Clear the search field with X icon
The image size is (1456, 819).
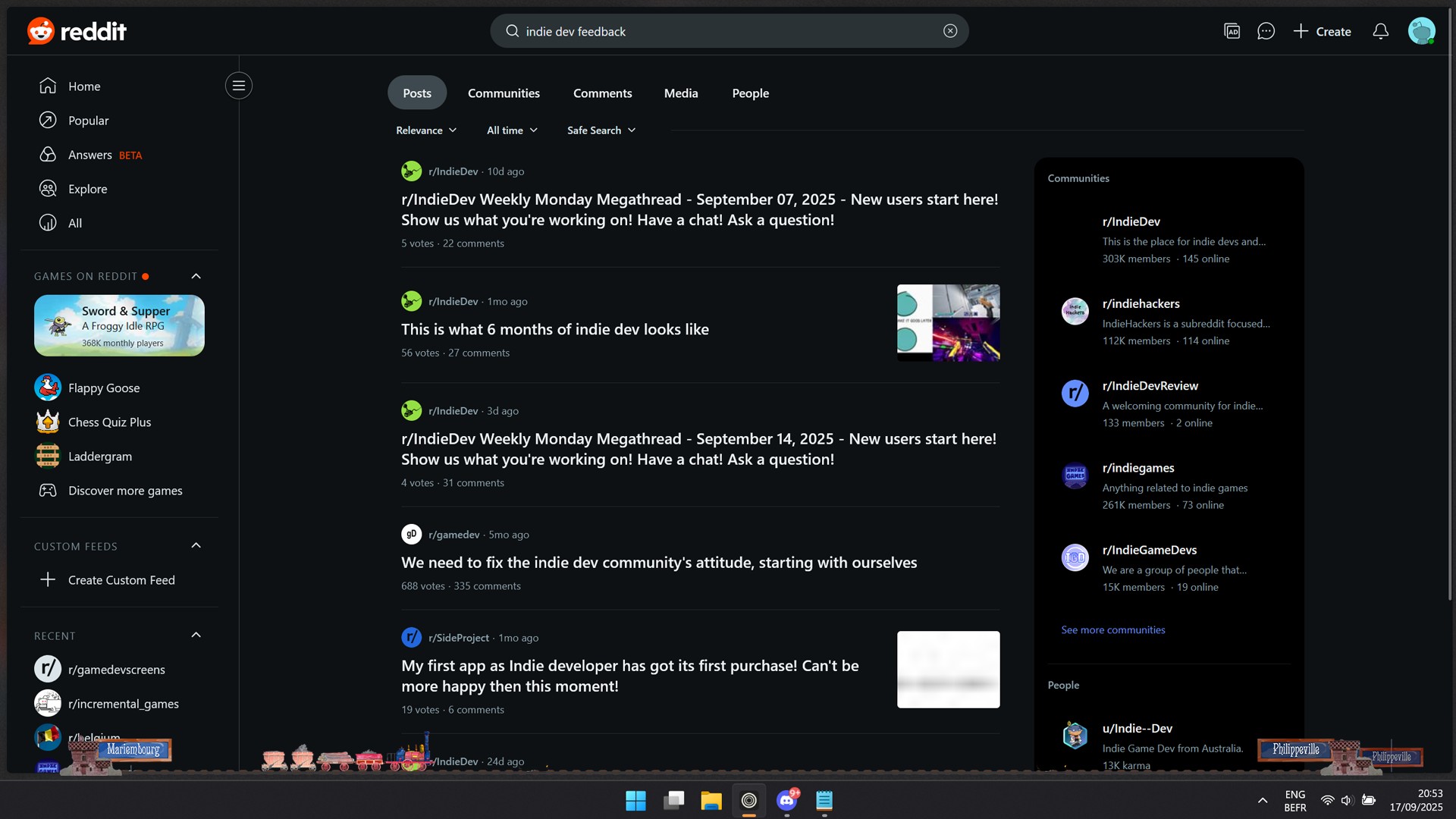point(950,31)
